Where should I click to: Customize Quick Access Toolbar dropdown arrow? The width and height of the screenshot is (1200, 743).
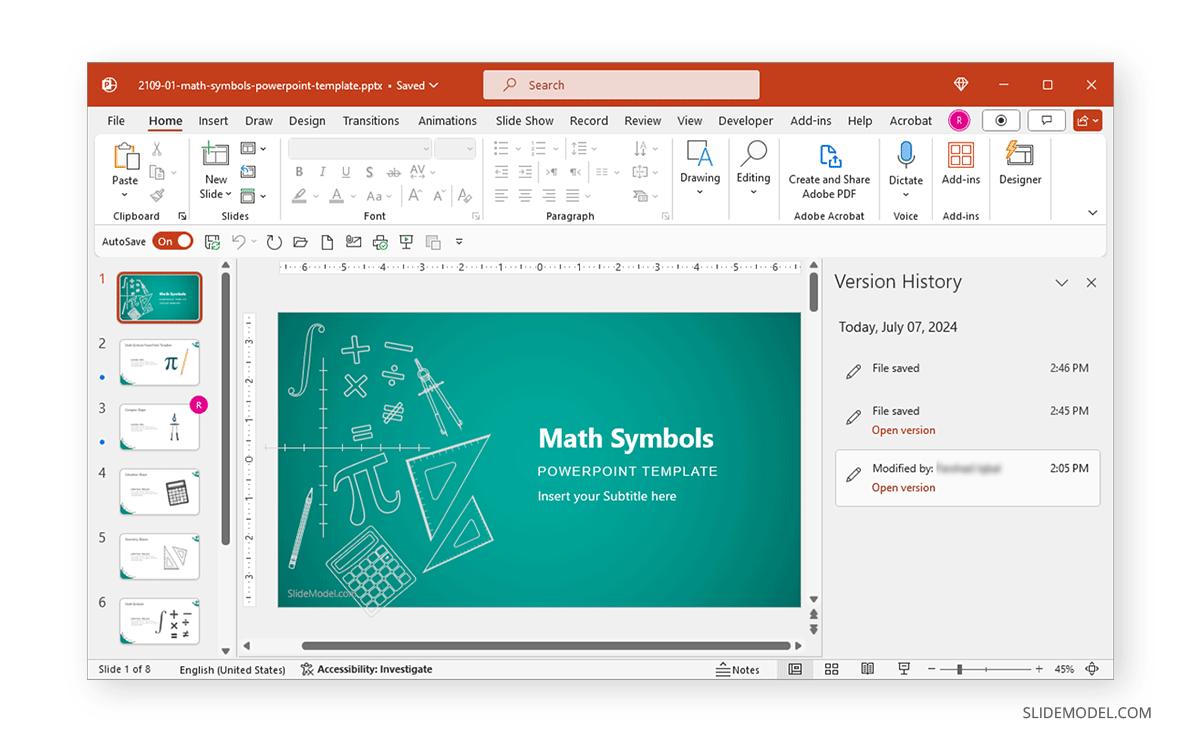click(x=459, y=242)
